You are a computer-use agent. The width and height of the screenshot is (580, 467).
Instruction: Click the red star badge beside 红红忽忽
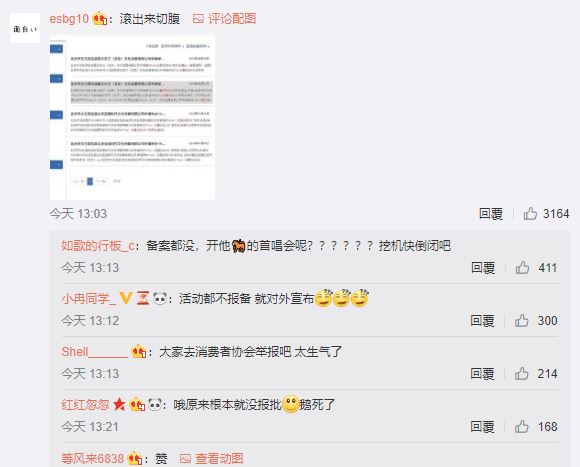point(119,405)
